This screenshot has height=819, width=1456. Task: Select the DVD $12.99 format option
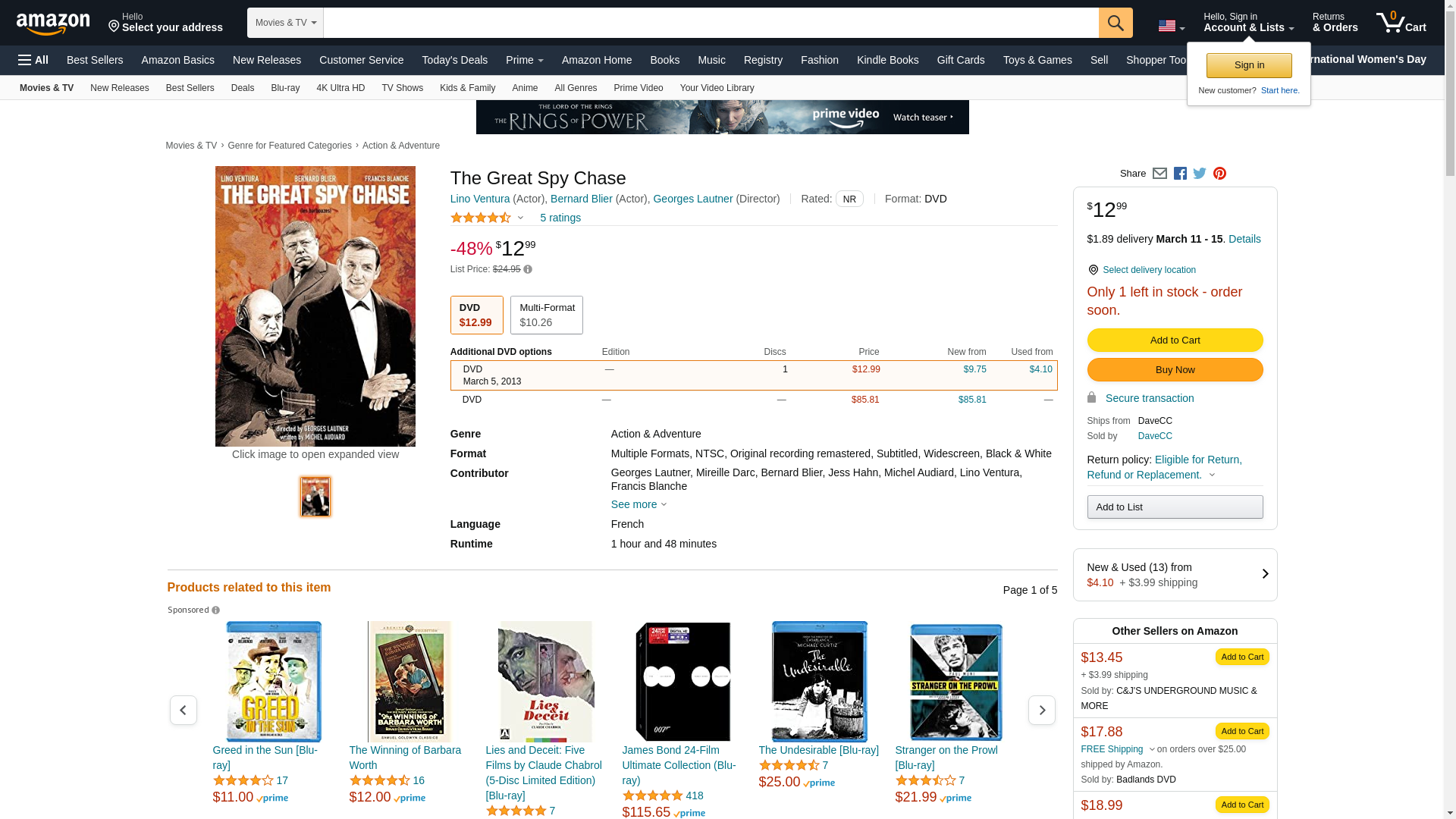point(477,315)
